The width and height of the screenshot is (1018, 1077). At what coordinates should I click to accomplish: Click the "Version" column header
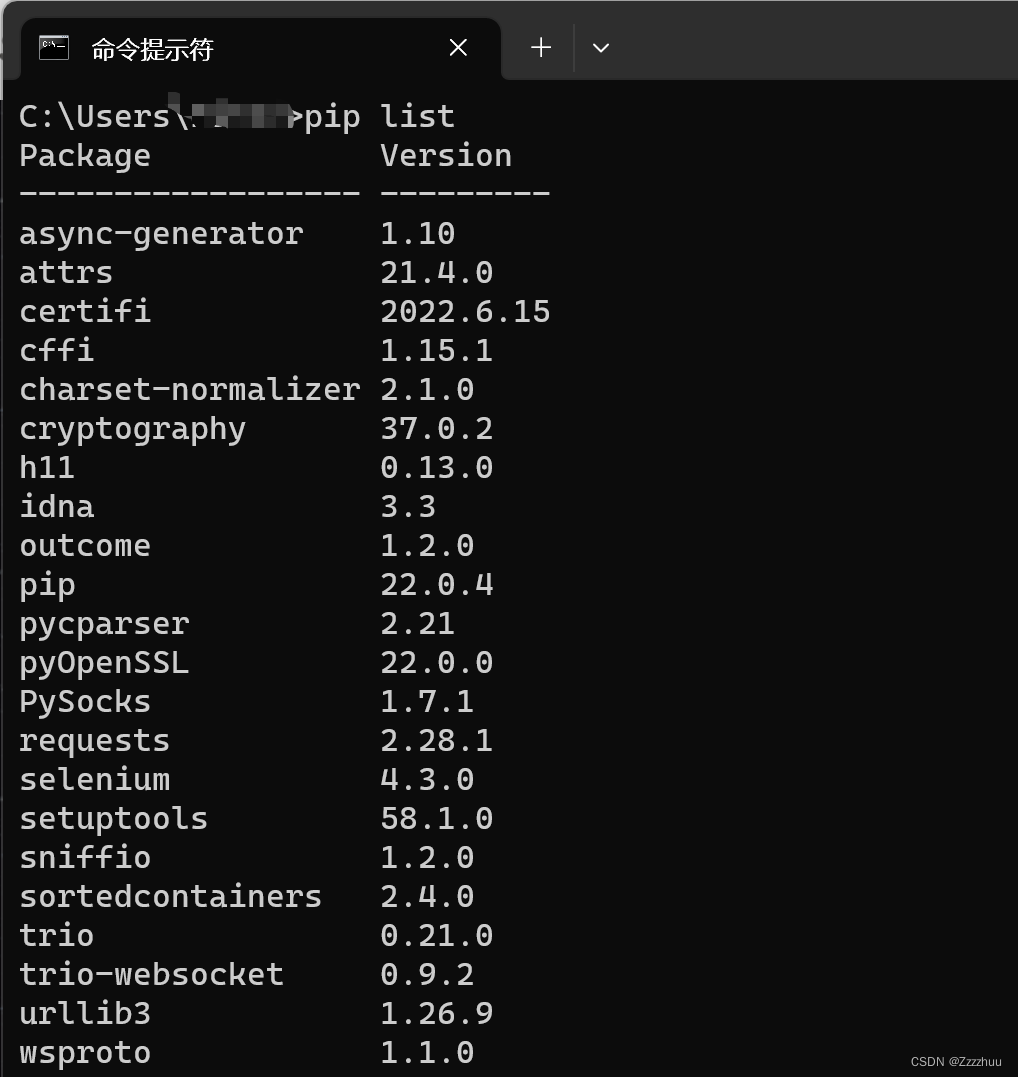[x=446, y=155]
